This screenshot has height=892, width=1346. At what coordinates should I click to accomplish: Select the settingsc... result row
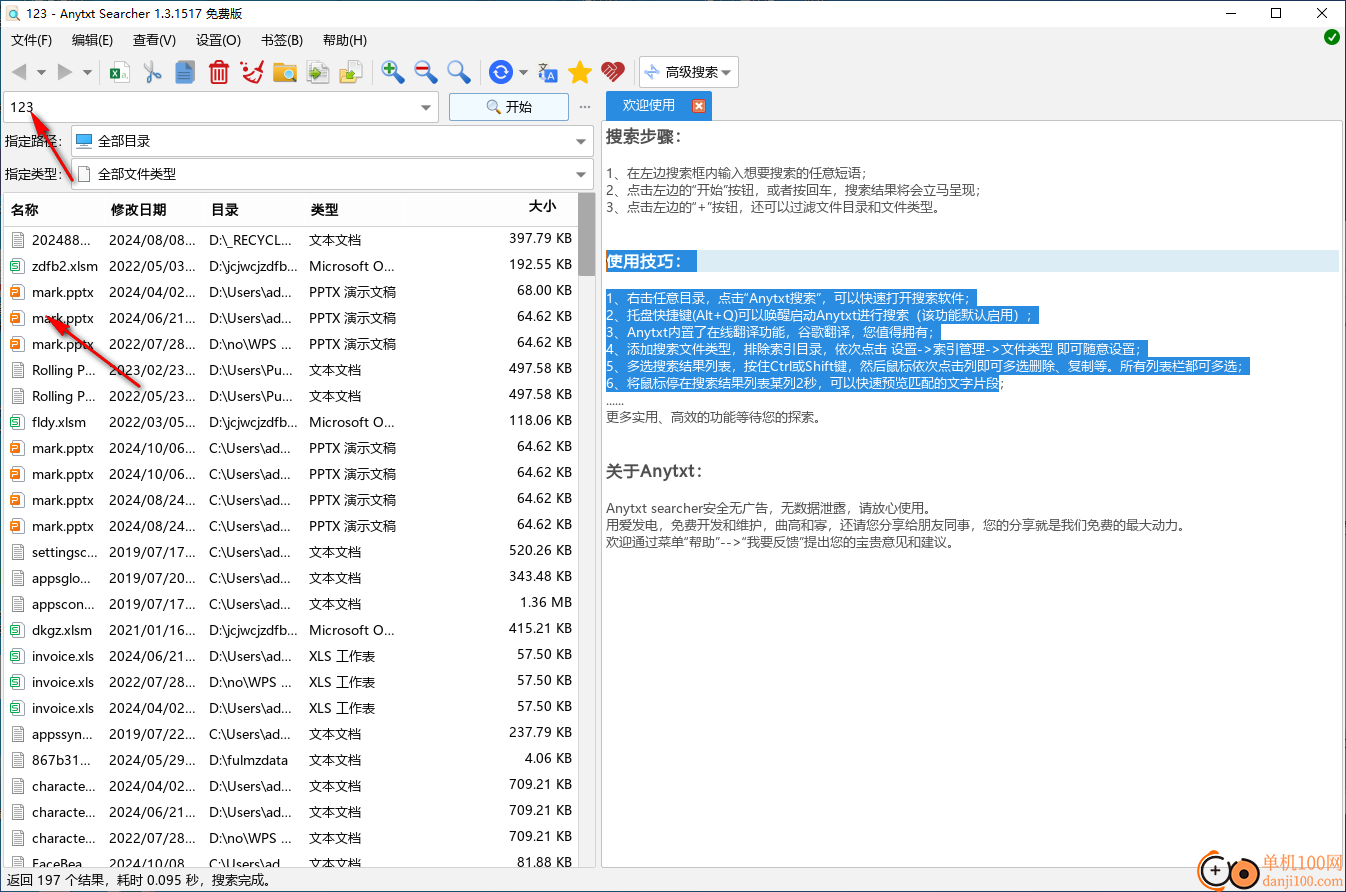(291, 552)
